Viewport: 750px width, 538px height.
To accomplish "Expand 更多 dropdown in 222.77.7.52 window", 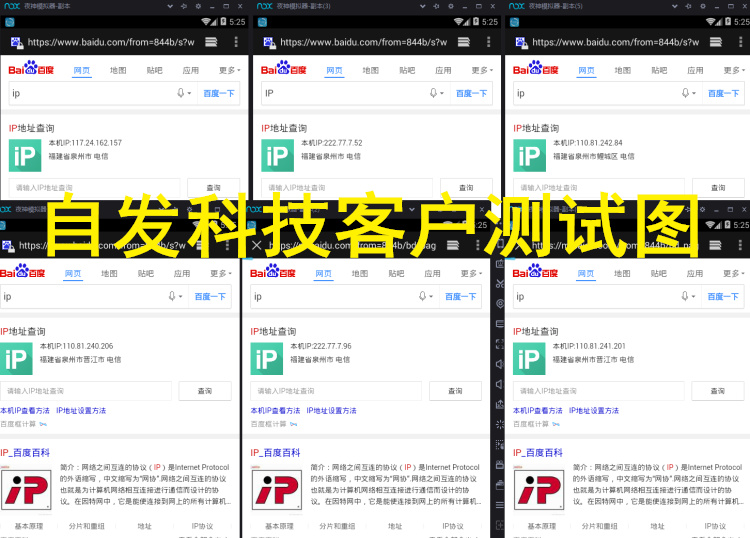I will pyautogui.click(x=482, y=70).
